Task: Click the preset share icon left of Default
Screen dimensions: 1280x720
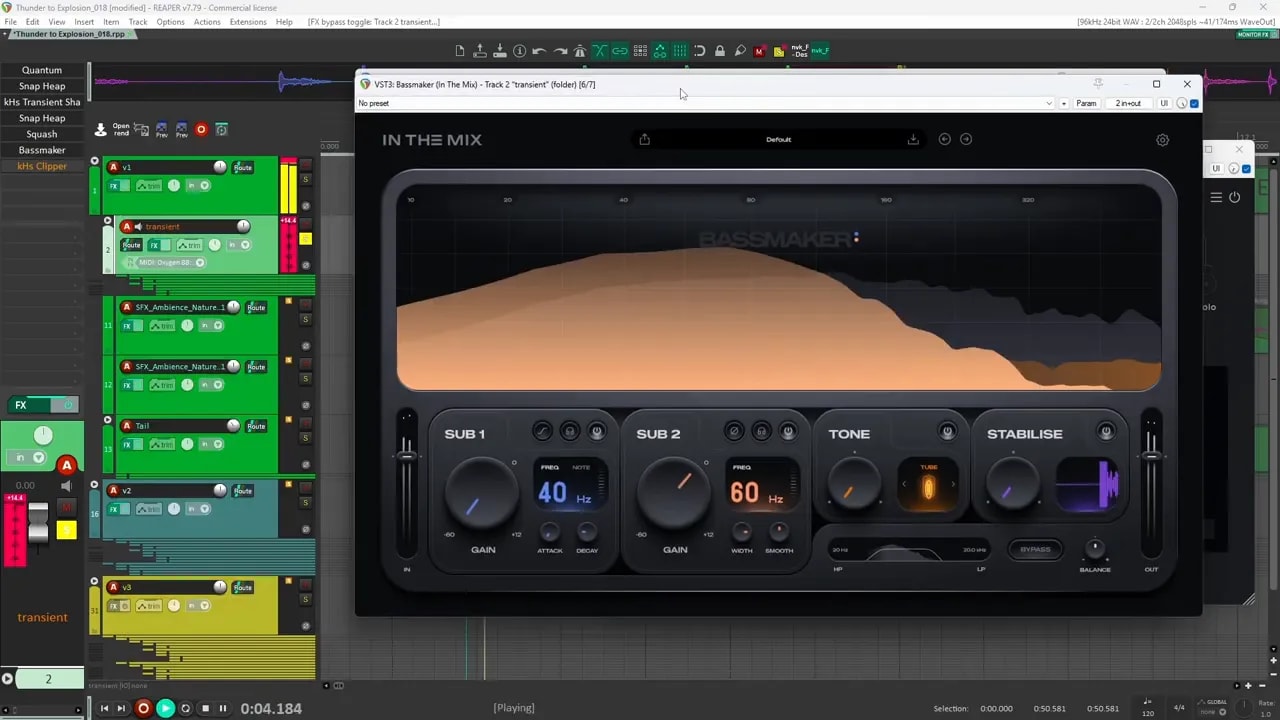Action: (x=644, y=139)
